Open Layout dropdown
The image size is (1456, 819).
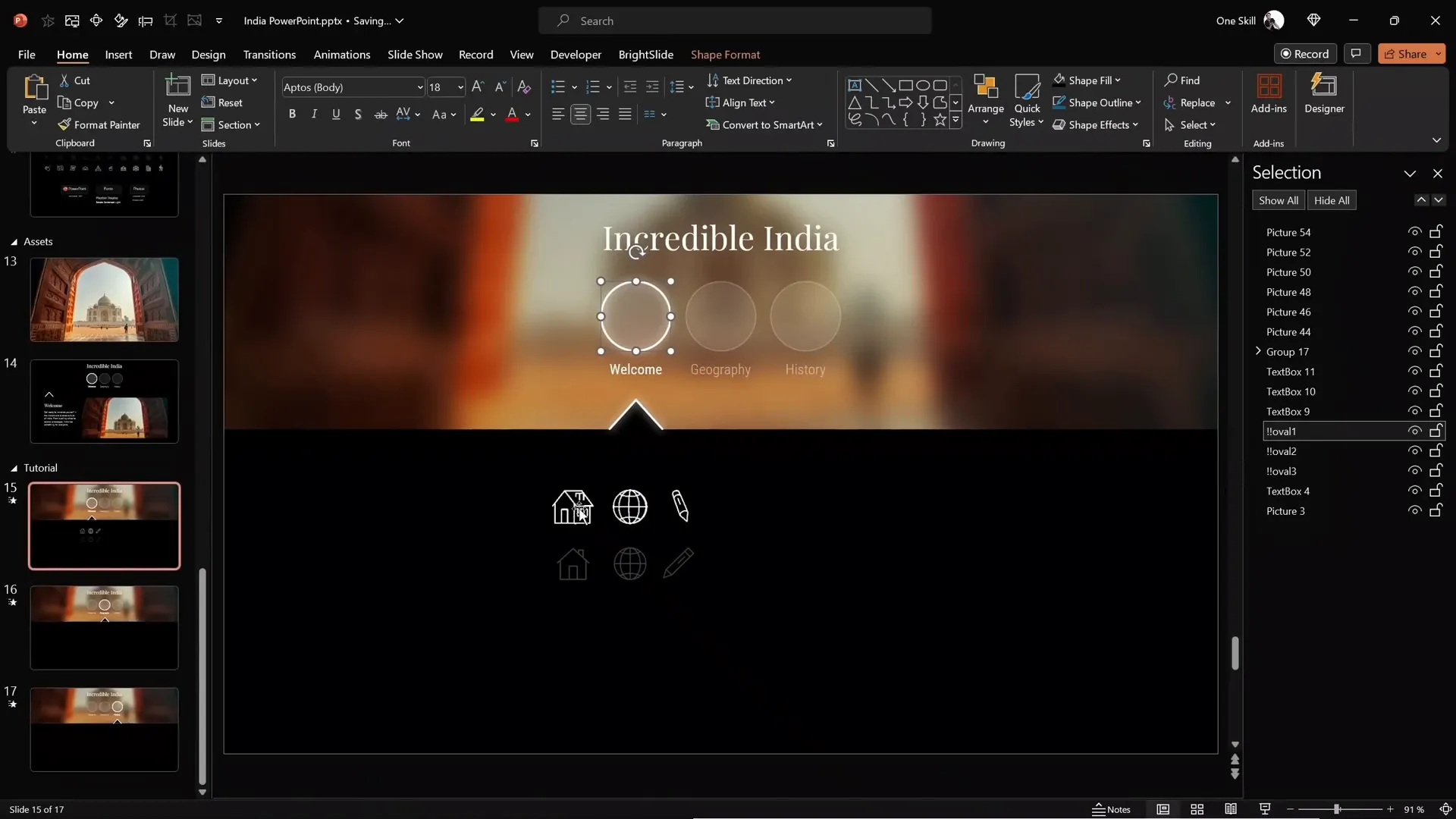coord(230,80)
